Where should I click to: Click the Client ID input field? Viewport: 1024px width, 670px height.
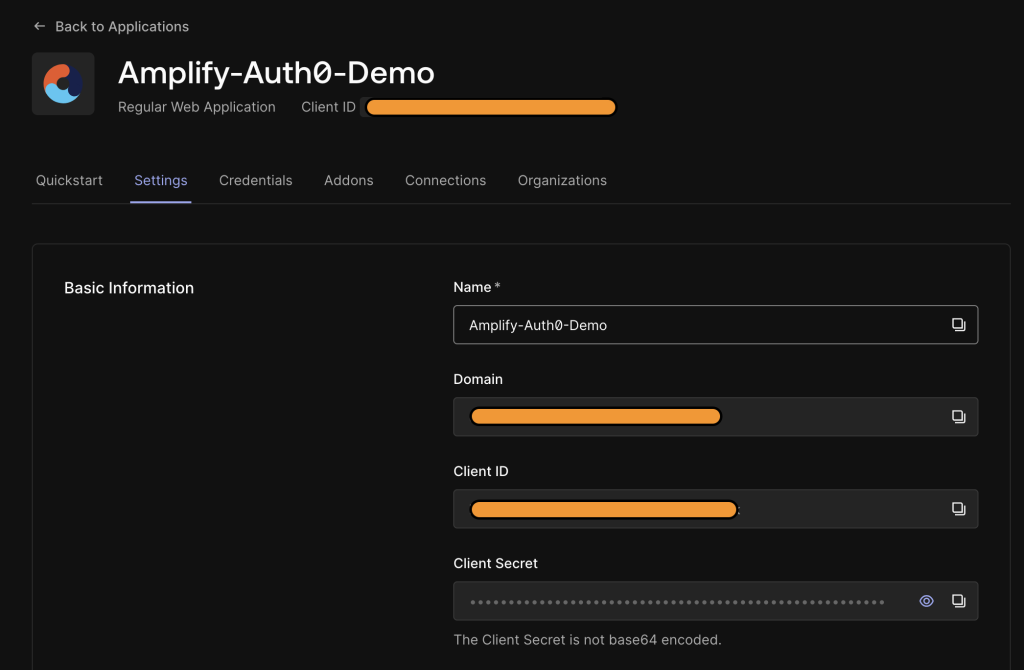click(700, 508)
